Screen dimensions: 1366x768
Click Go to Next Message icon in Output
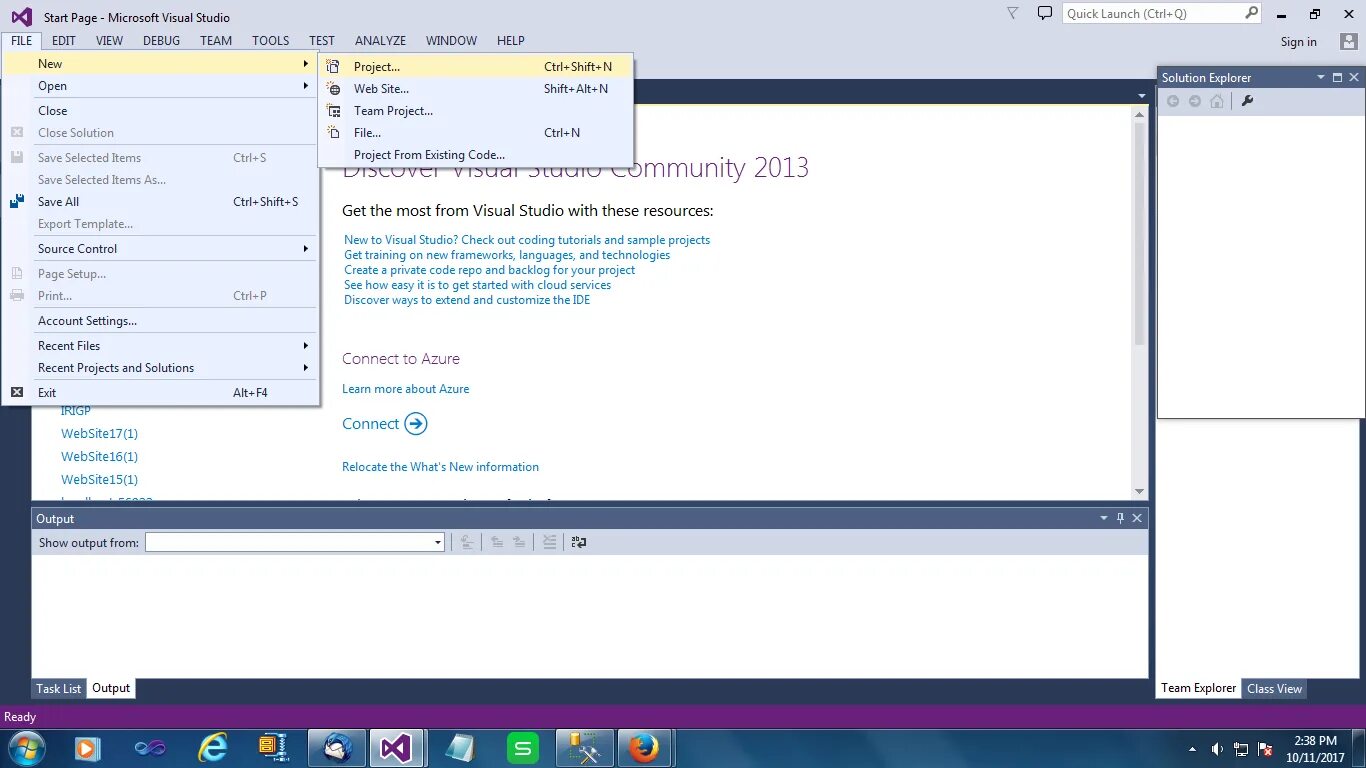click(x=519, y=542)
